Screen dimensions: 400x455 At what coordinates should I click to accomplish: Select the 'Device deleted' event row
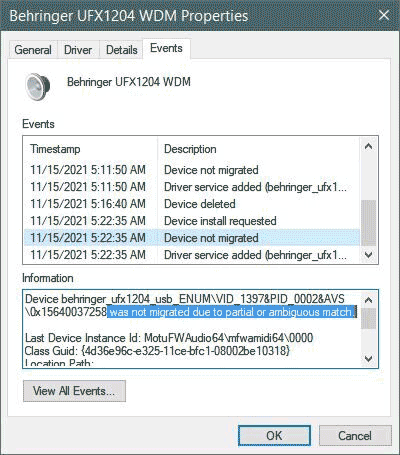(192, 204)
